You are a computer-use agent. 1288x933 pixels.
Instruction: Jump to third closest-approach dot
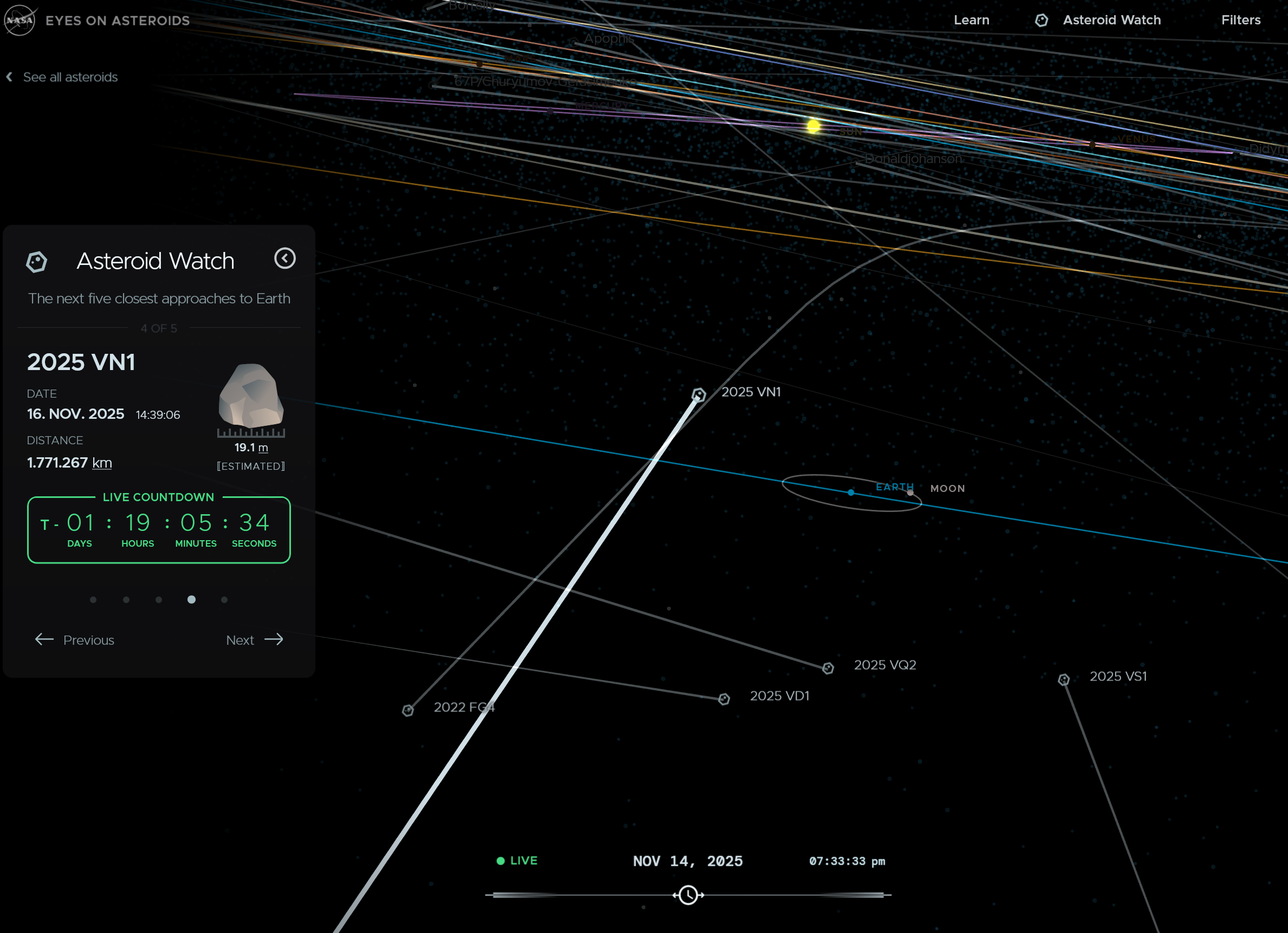click(x=158, y=600)
